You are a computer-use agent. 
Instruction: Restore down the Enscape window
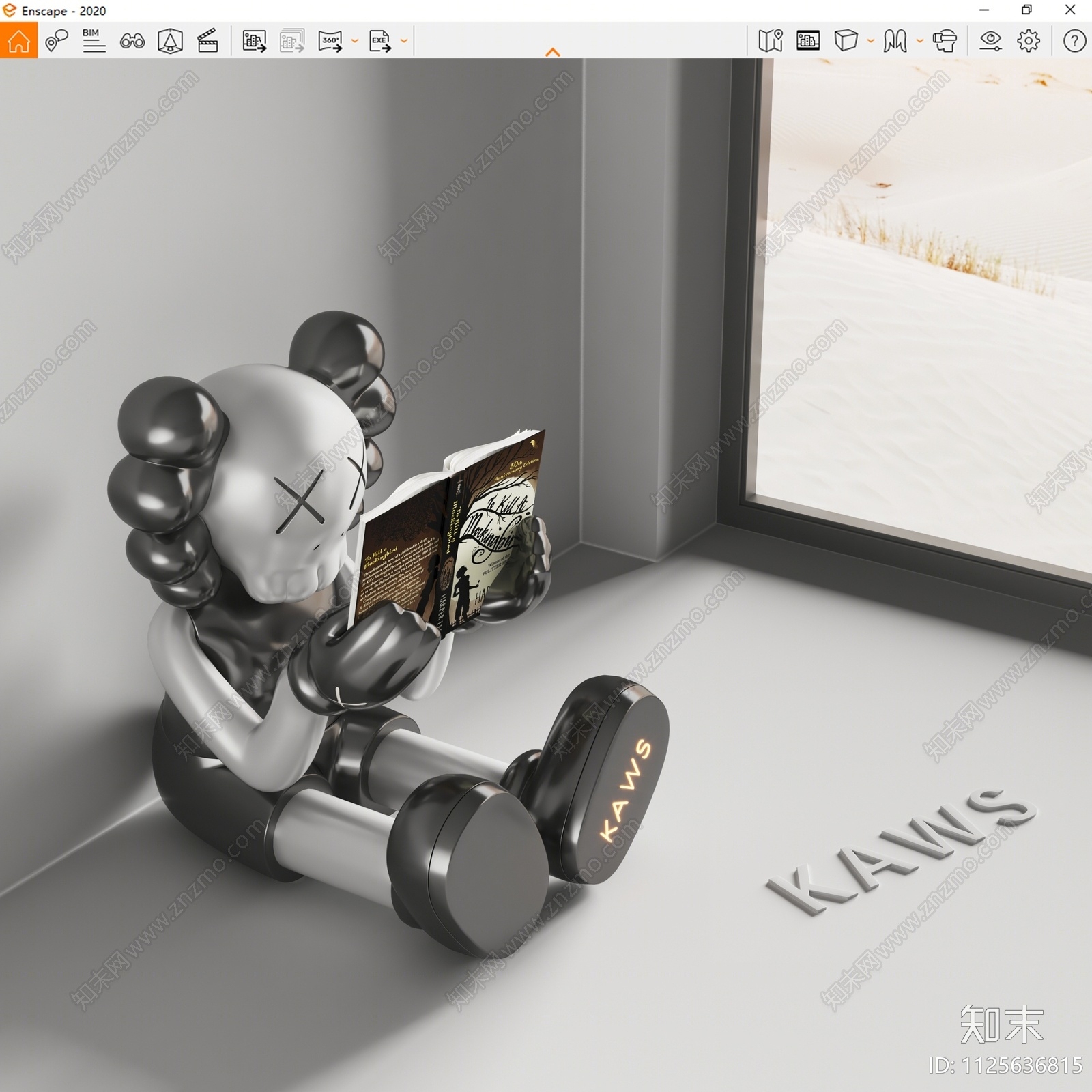click(1026, 10)
